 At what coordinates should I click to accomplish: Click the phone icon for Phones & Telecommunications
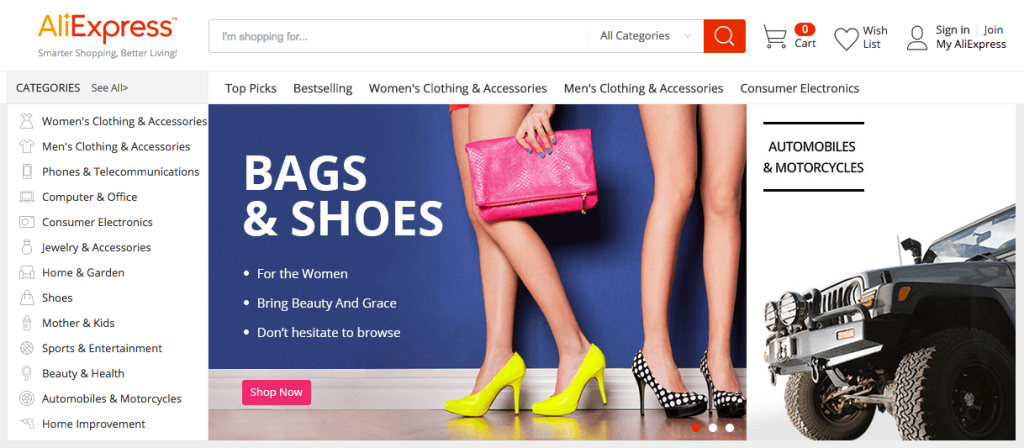[27, 172]
